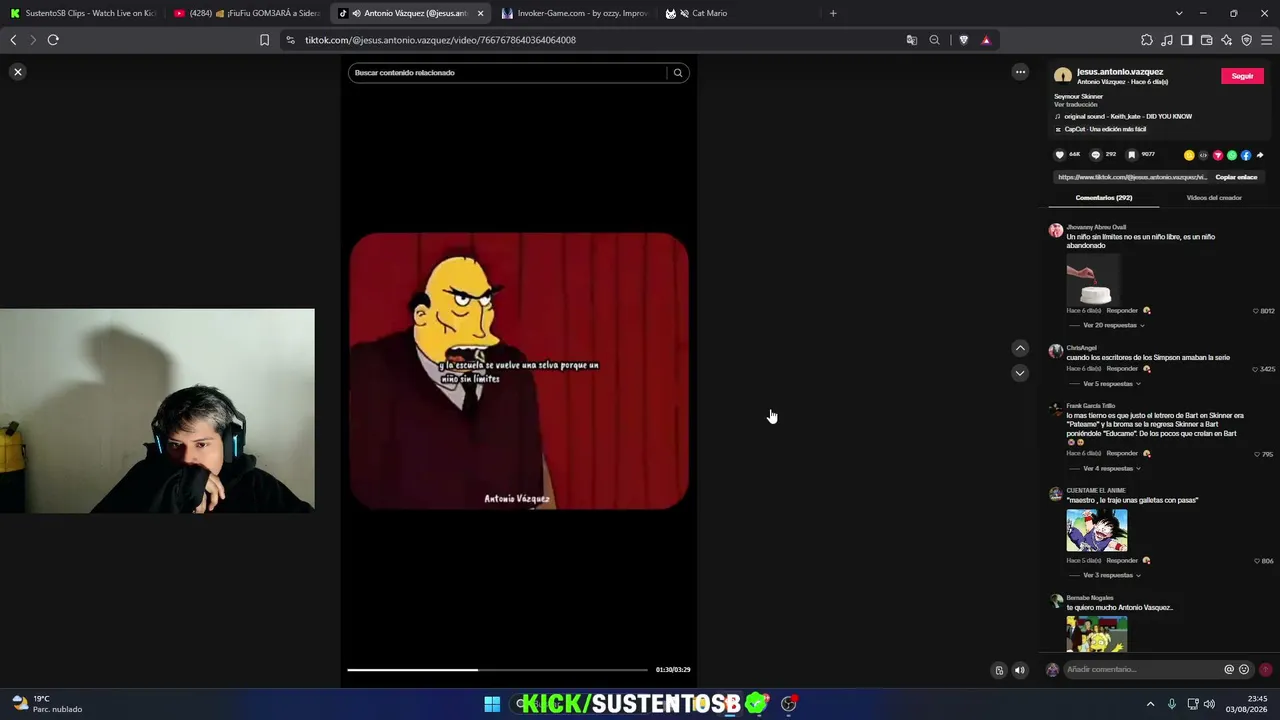This screenshot has height=720, width=1280.
Task: Open more share options arrow
Action: tap(1260, 155)
